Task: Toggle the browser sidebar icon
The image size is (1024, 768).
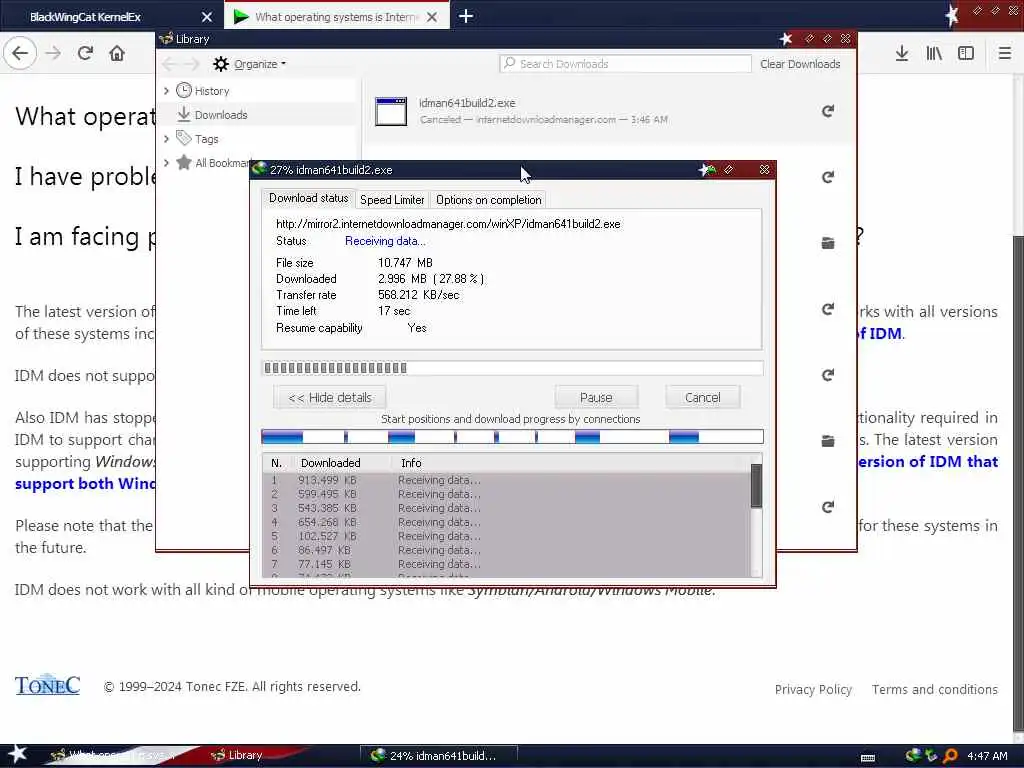Action: pyautogui.click(x=966, y=54)
